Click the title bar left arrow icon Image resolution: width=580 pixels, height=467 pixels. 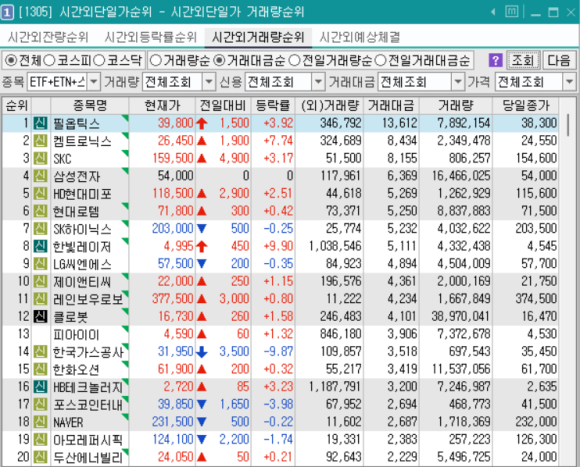(493, 12)
